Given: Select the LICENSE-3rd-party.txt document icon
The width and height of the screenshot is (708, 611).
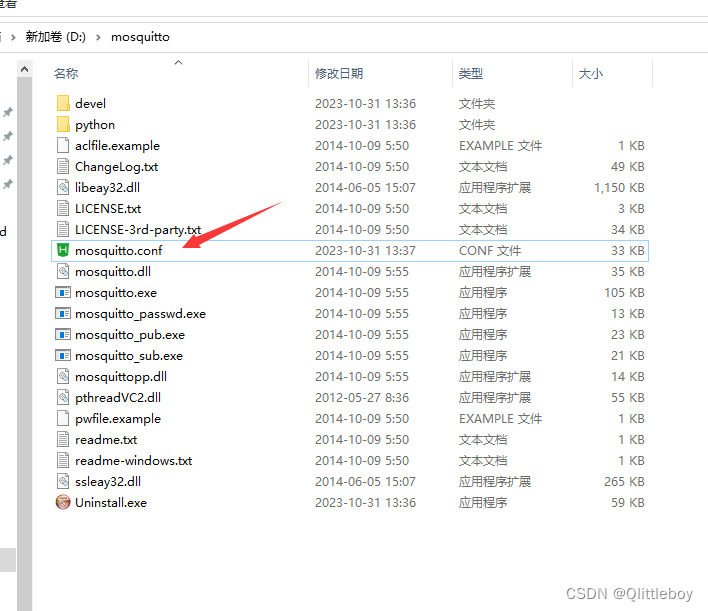Looking at the screenshot, I should (x=63, y=229).
